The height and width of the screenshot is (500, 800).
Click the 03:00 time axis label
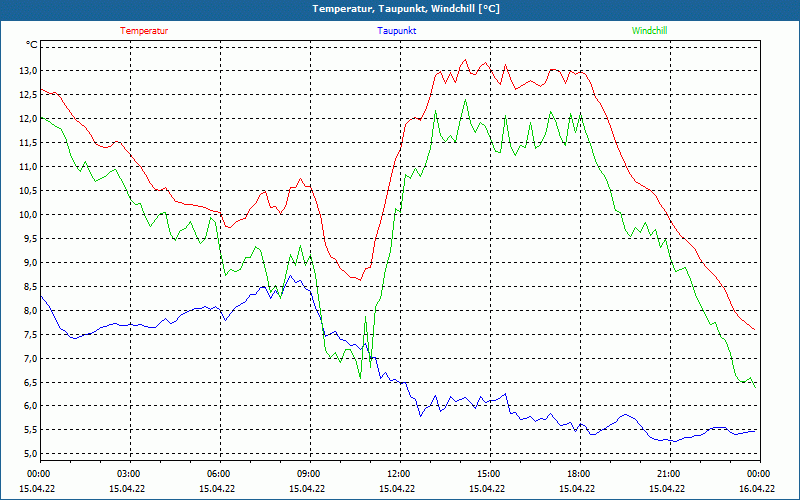coord(128,474)
